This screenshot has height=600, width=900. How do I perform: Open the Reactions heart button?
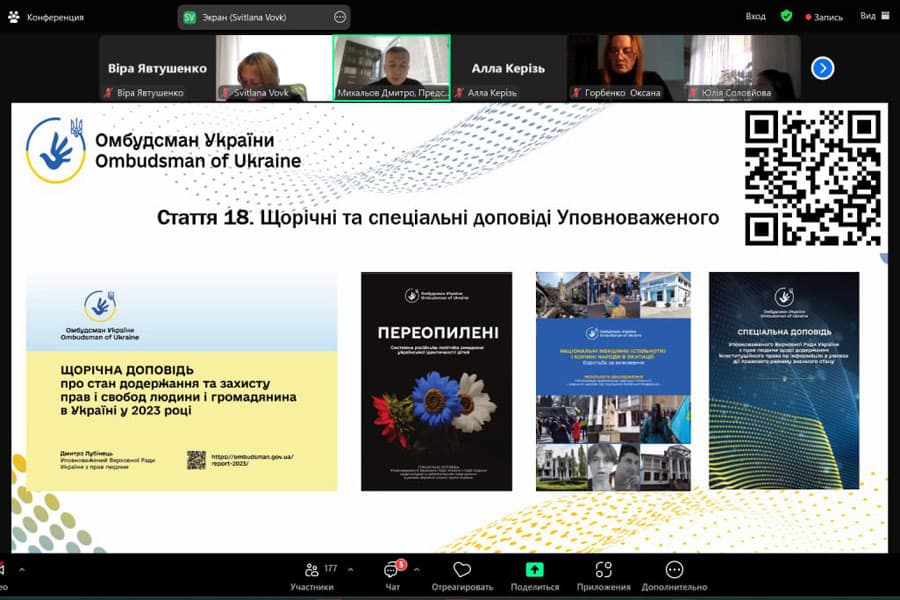(x=462, y=576)
